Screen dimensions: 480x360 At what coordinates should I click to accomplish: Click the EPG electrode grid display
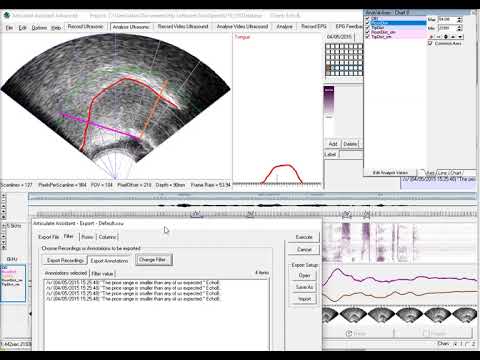point(344,60)
